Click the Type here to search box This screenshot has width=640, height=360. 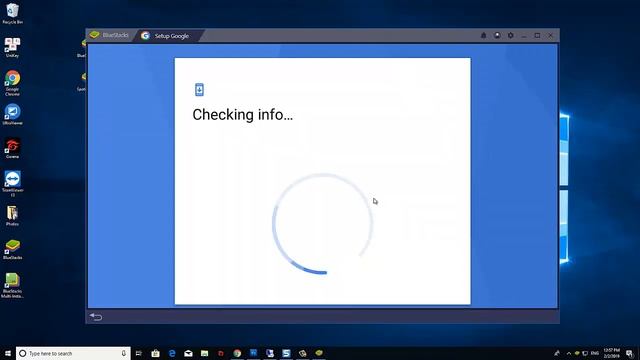[x=73, y=353]
